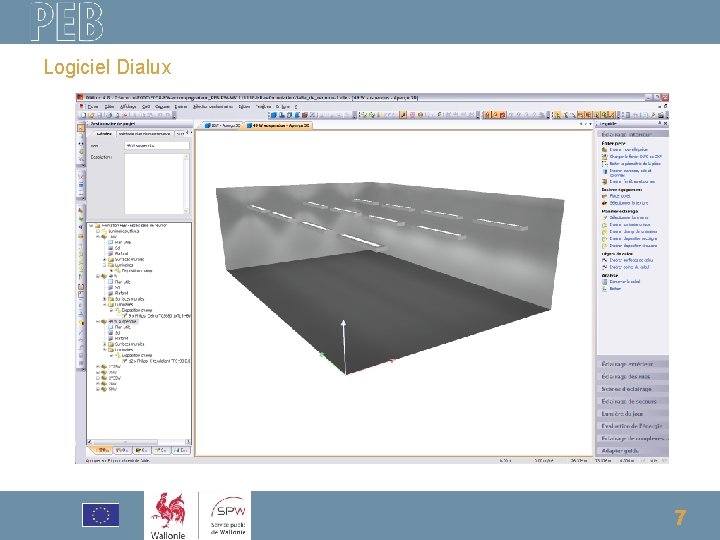Click the project tree horizontal scrollbar

coord(139,442)
